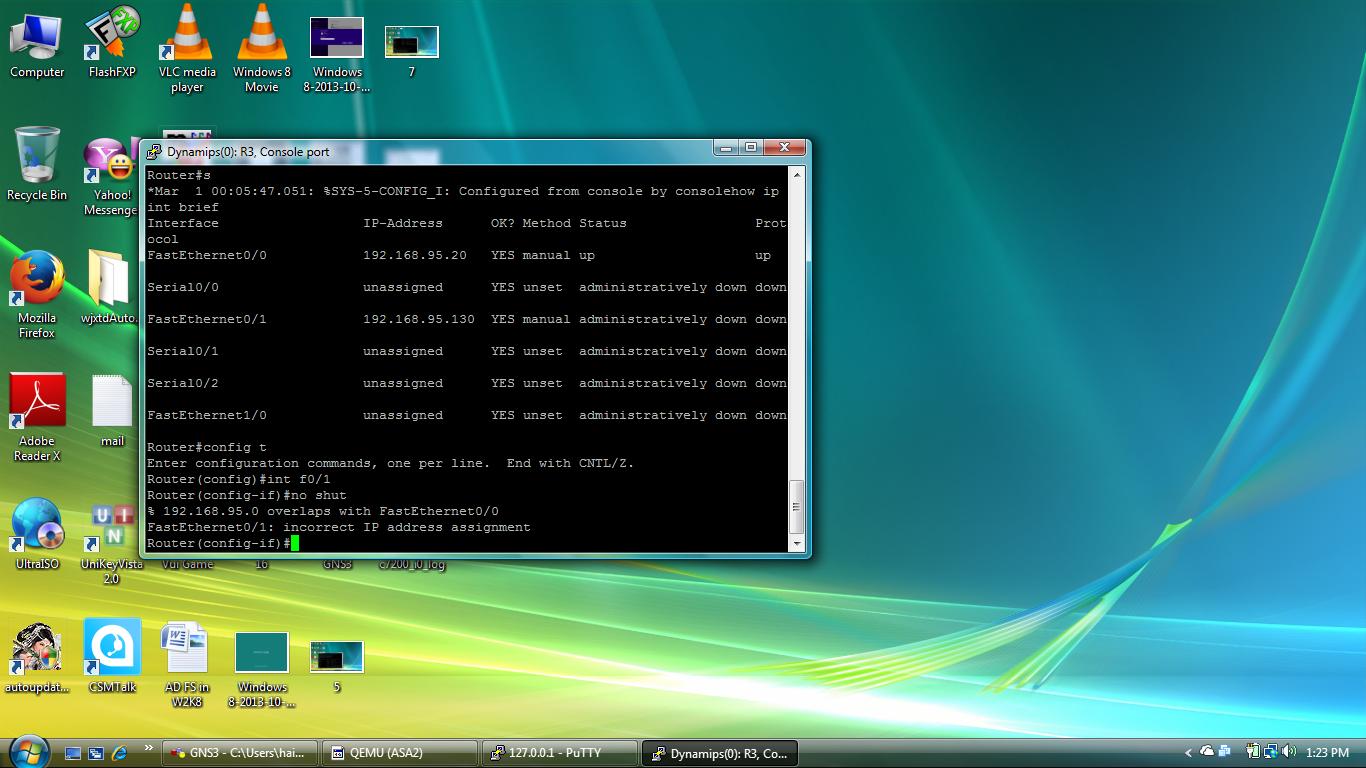
Task: Open the Recycle Bin
Action: 37,158
